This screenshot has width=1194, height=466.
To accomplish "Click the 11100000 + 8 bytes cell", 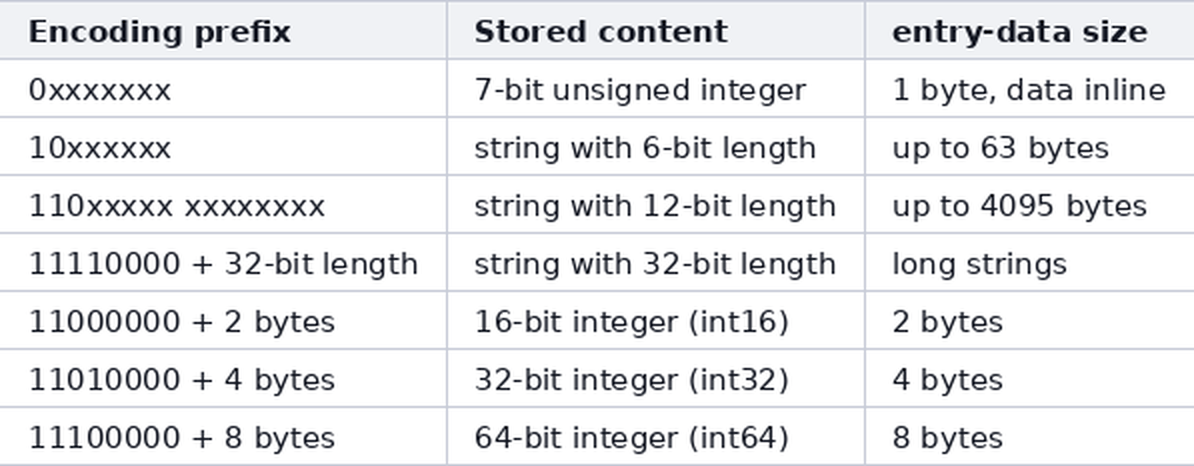I will [223, 436].
